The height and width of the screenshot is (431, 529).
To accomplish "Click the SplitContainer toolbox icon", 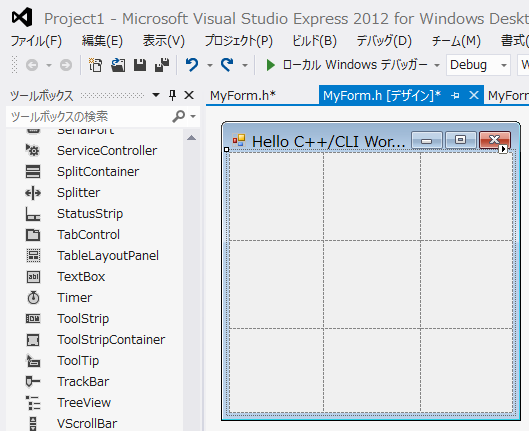I will (33, 172).
